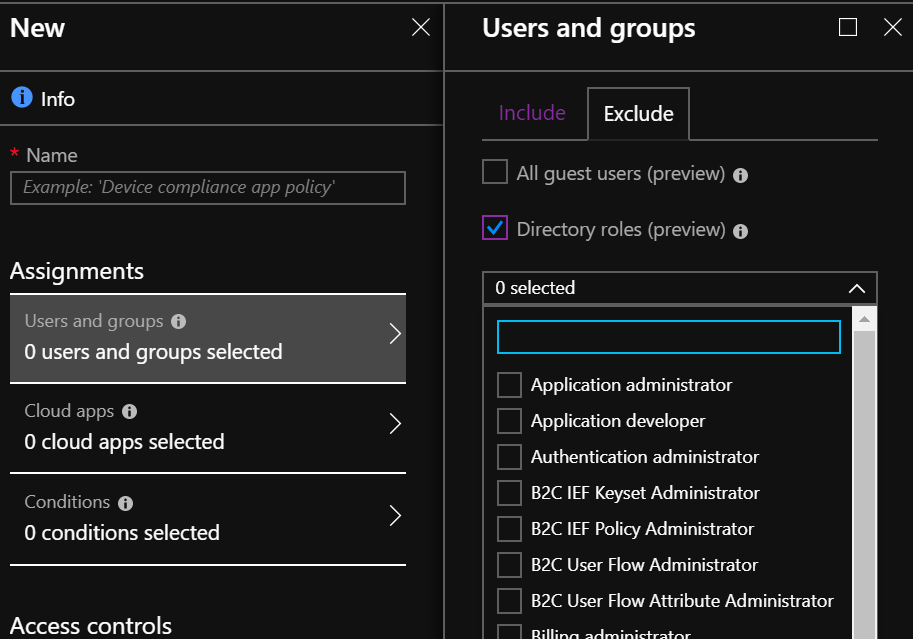This screenshot has height=639, width=913.
Task: Click the blue Info icon
Action: click(x=21, y=98)
